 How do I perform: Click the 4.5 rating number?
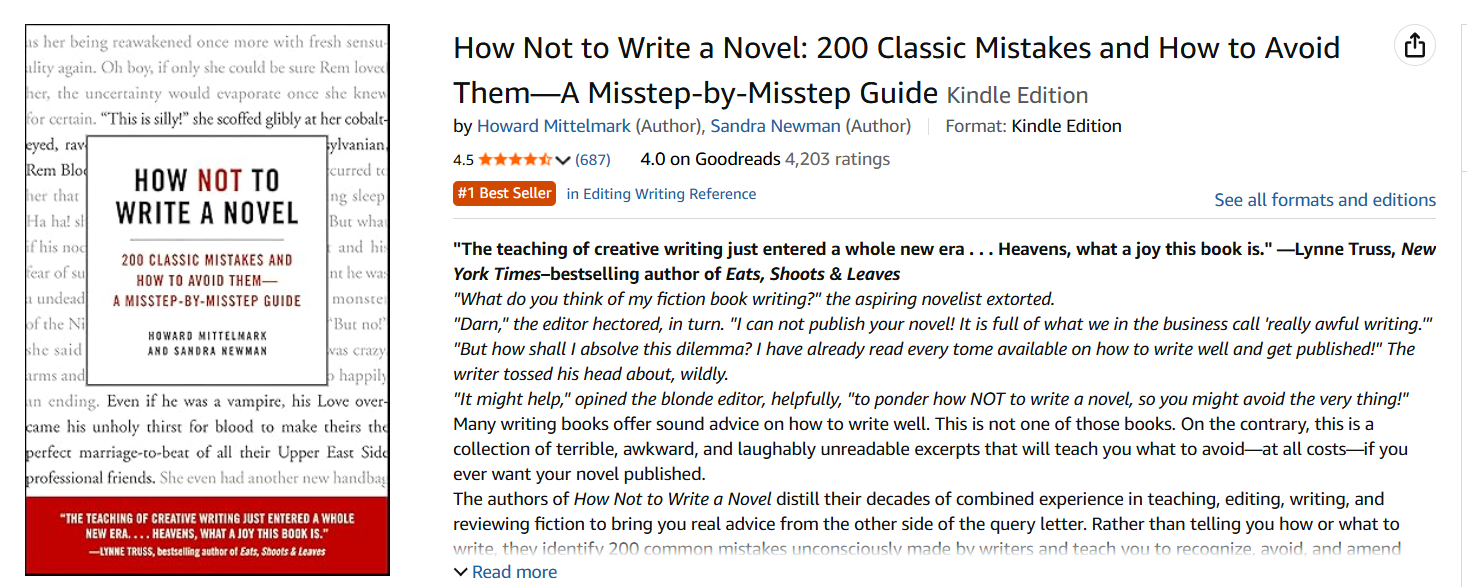[463, 160]
